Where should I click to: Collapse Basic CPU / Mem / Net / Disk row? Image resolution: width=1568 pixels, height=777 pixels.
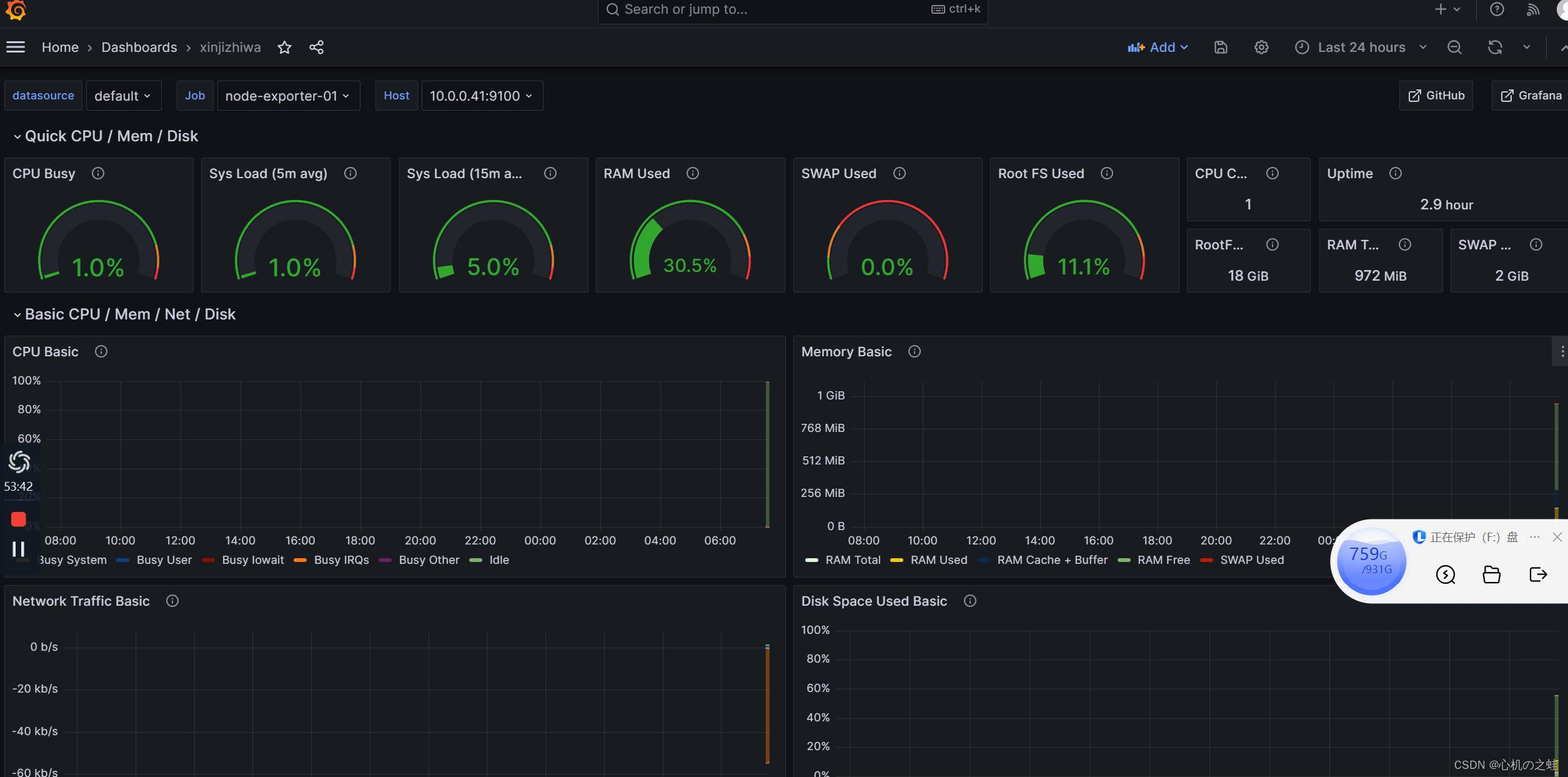tap(124, 314)
